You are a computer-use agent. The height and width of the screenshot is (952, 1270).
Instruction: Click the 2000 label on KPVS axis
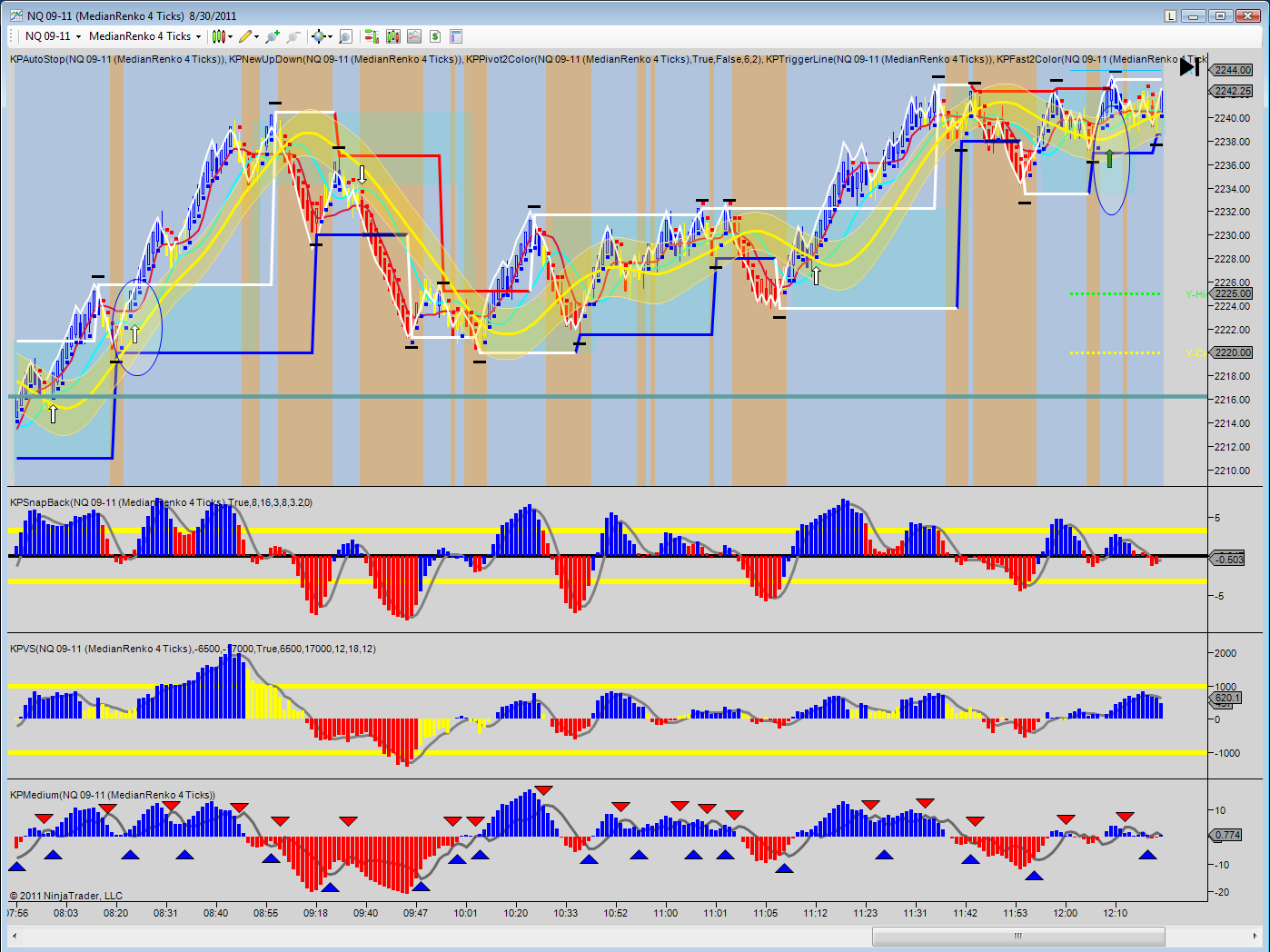pos(1225,653)
